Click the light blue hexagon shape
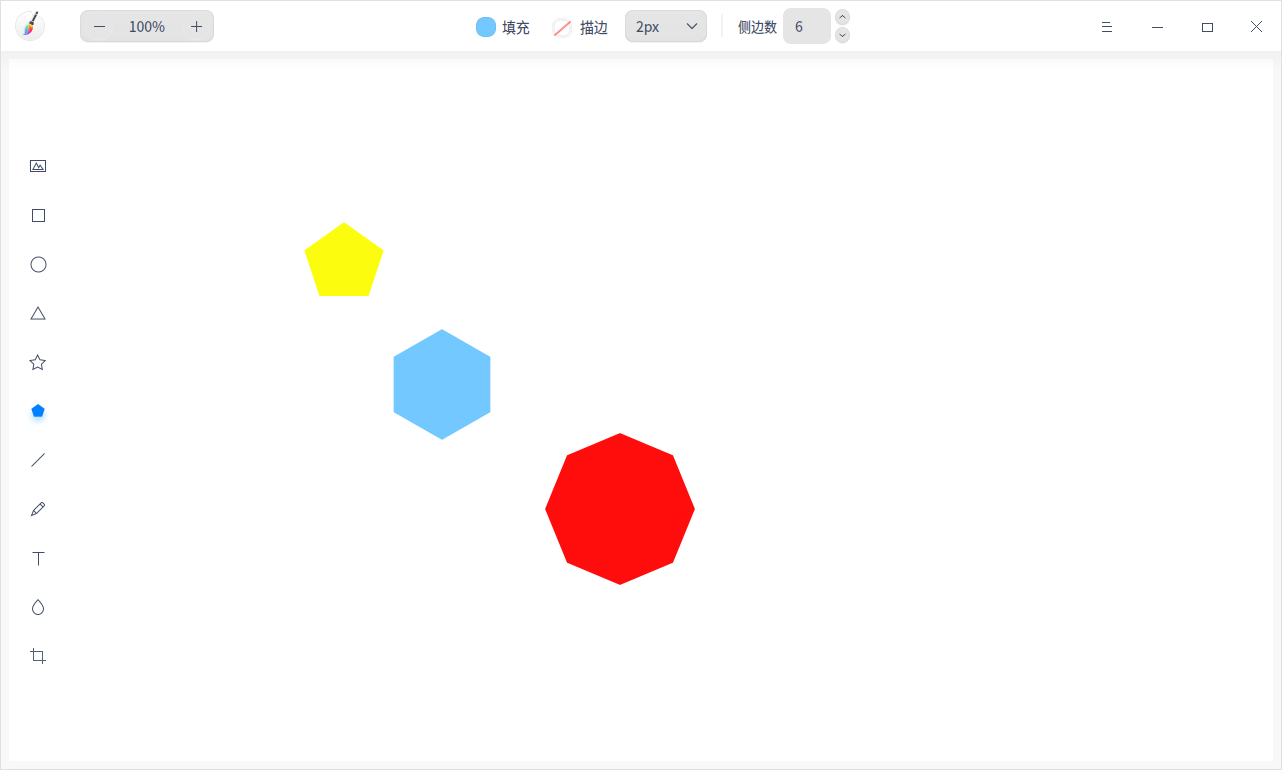The image size is (1282, 770). (442, 384)
